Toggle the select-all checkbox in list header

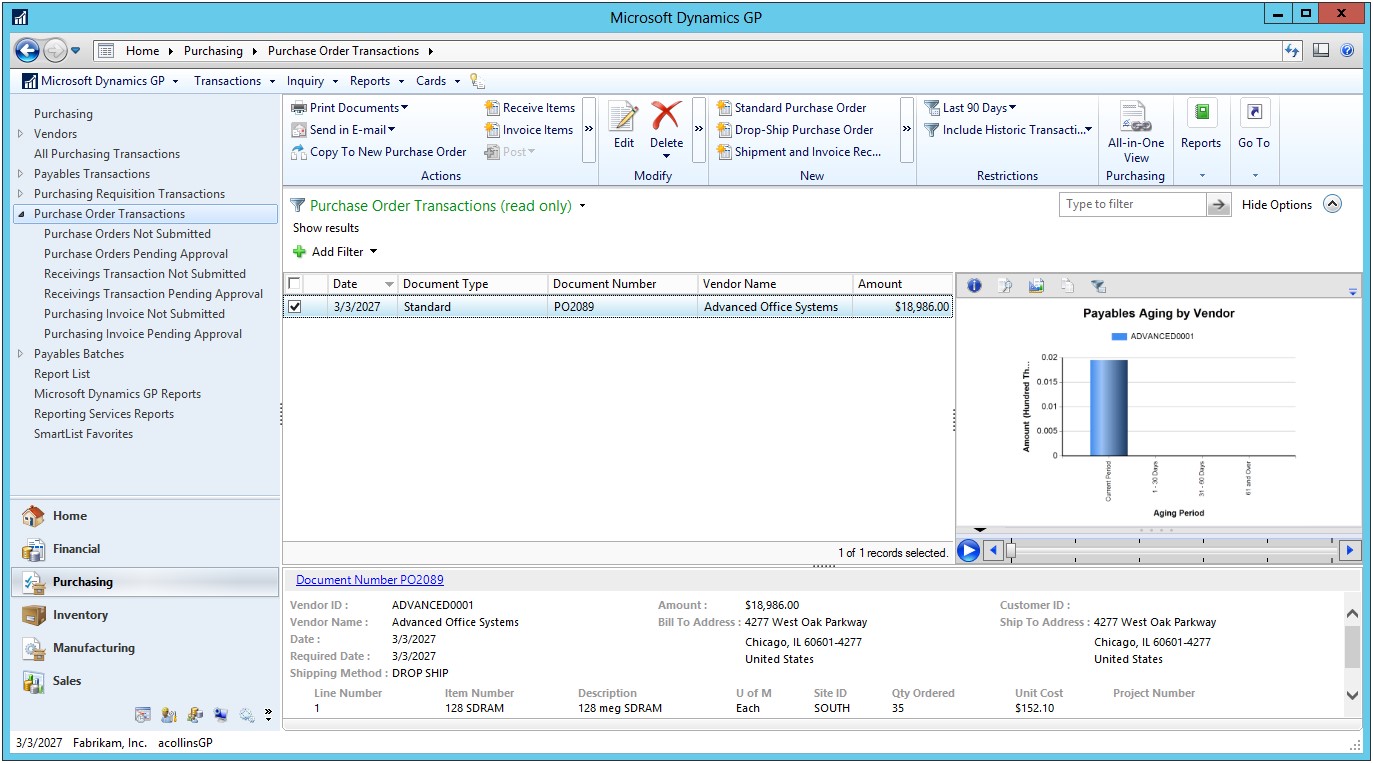pyautogui.click(x=295, y=284)
